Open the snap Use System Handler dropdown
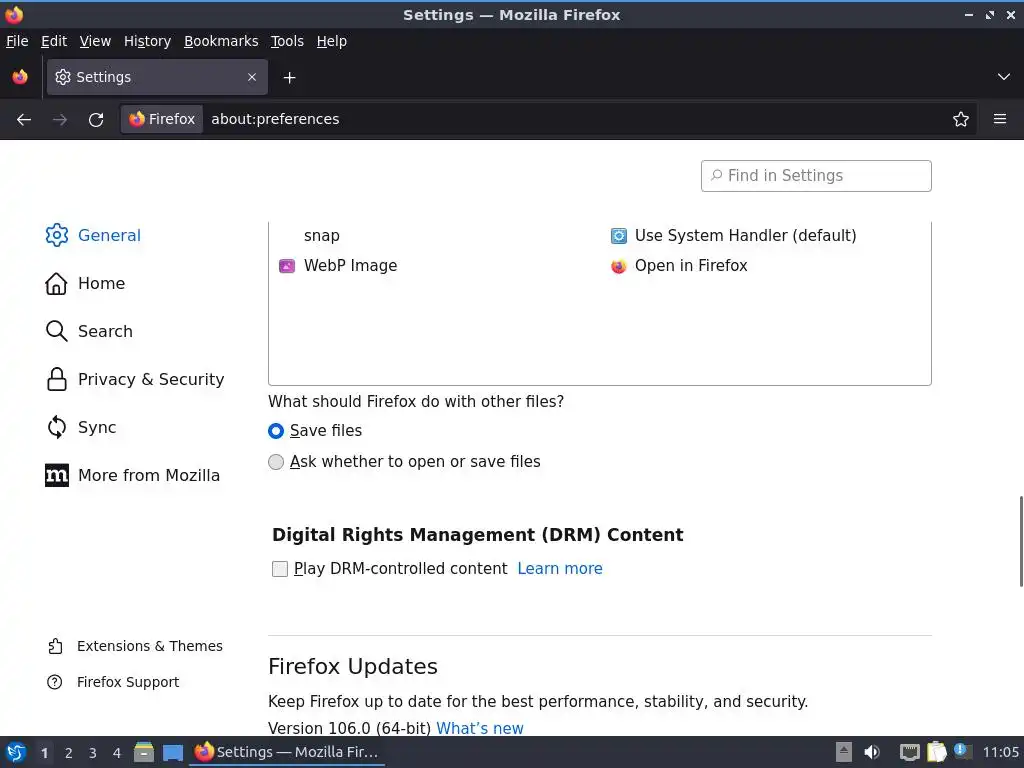The width and height of the screenshot is (1024, 768). coord(745,236)
